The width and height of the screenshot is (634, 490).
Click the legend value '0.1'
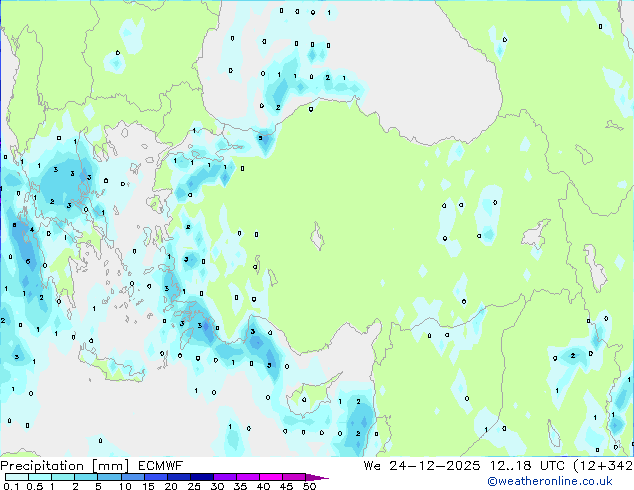tap(12, 486)
